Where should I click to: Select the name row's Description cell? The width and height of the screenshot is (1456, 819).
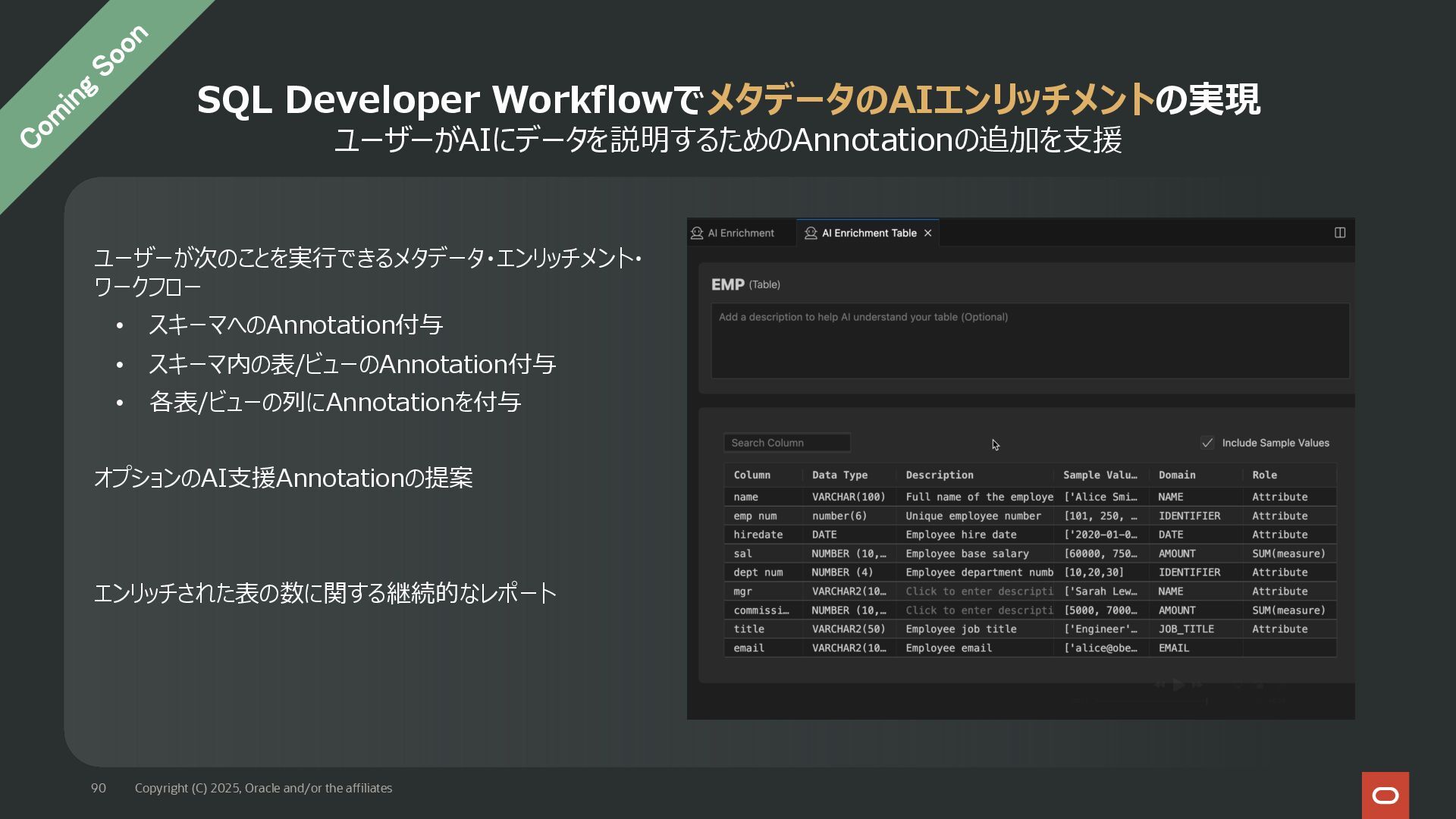[978, 497]
